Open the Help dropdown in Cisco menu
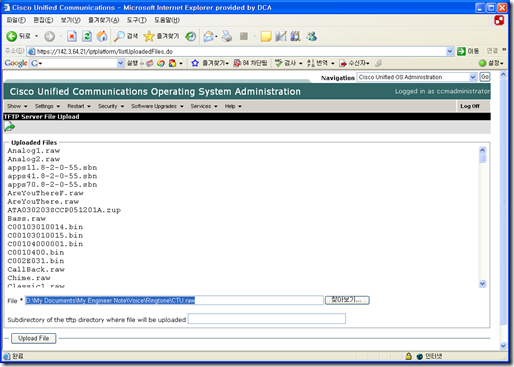The image size is (514, 367). tap(233, 106)
